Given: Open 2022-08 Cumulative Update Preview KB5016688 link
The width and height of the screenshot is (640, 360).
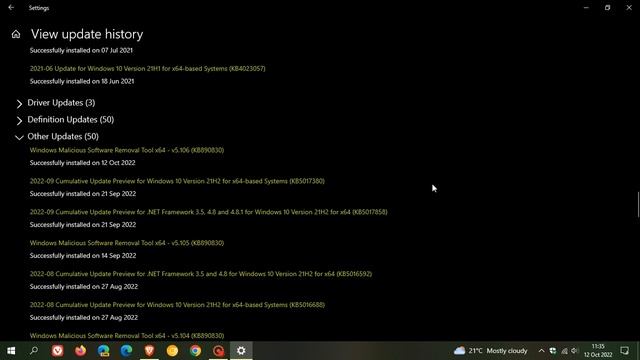Looking at the screenshot, I should [x=177, y=305].
